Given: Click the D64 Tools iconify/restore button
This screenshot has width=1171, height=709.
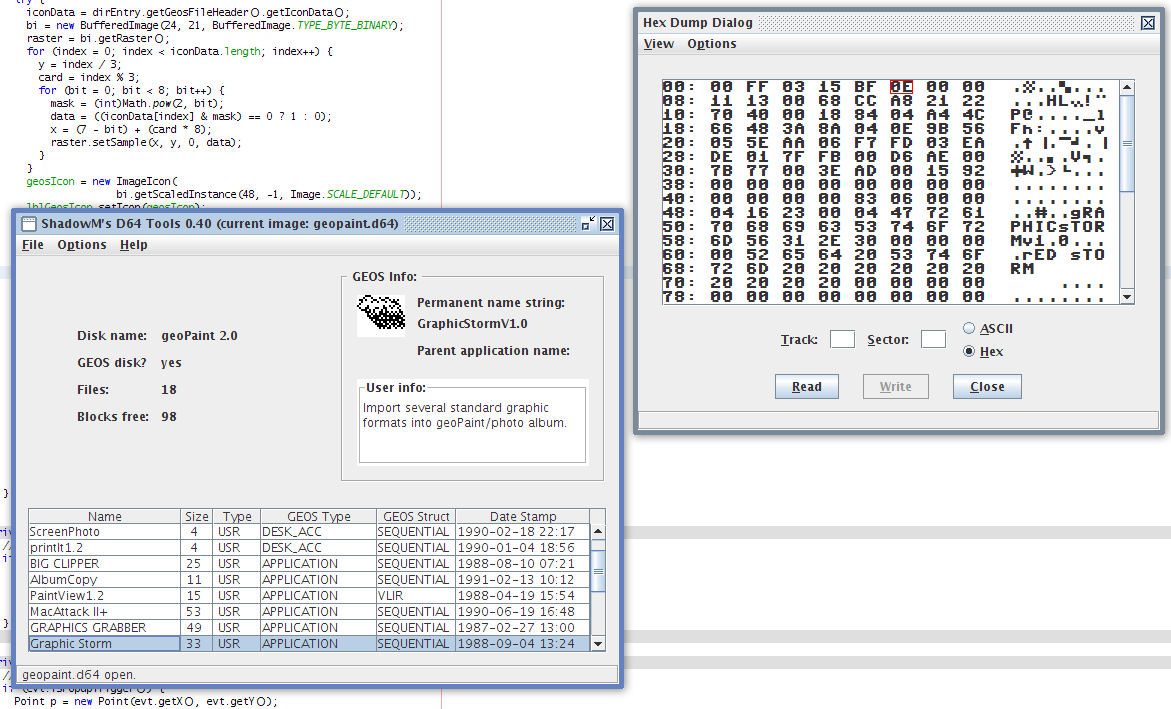Looking at the screenshot, I should [x=588, y=224].
